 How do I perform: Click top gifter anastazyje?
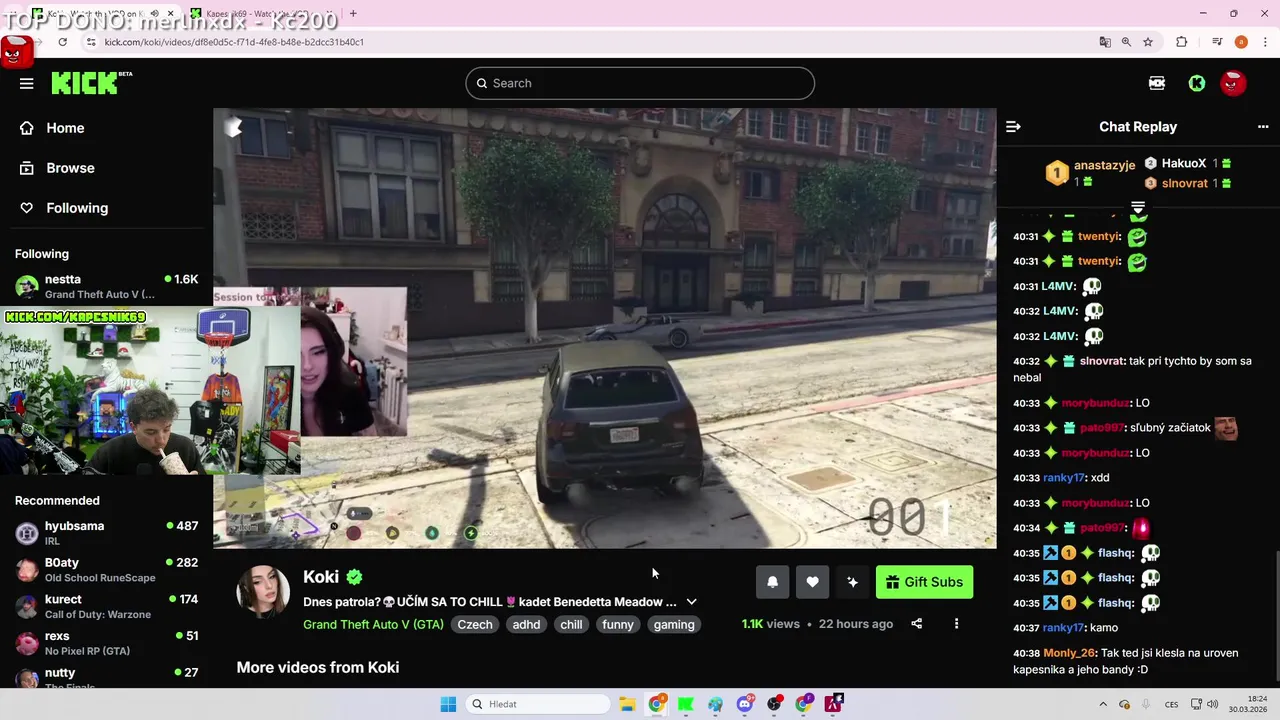click(1104, 165)
